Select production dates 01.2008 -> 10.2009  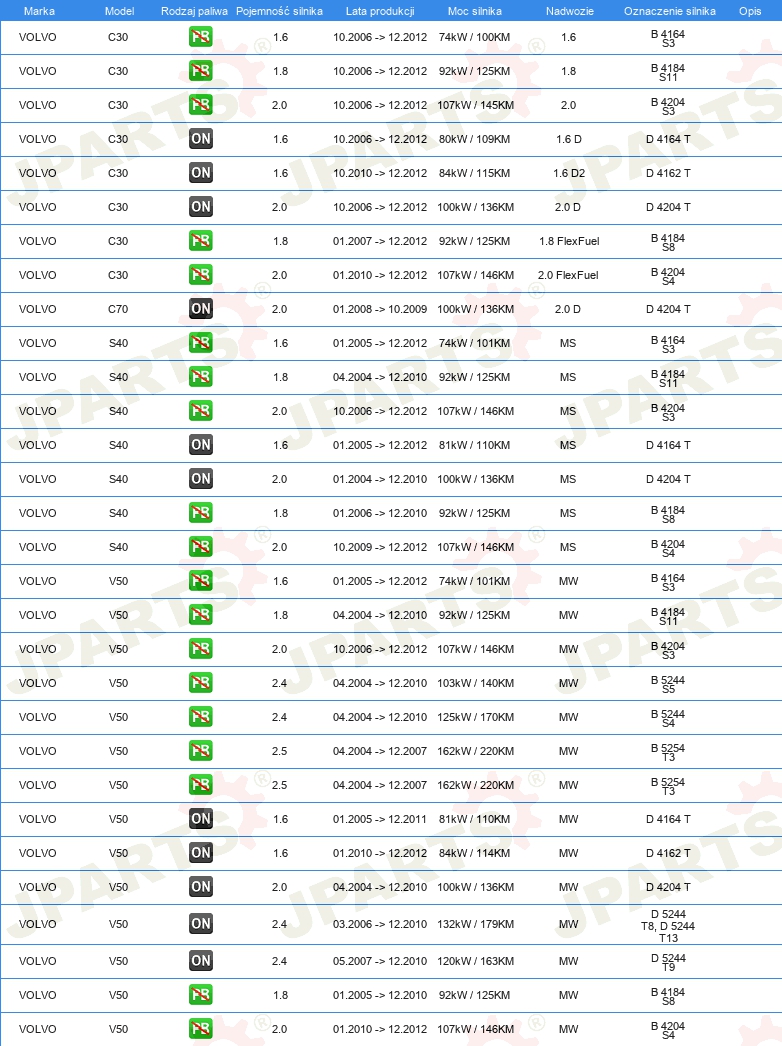coord(380,309)
